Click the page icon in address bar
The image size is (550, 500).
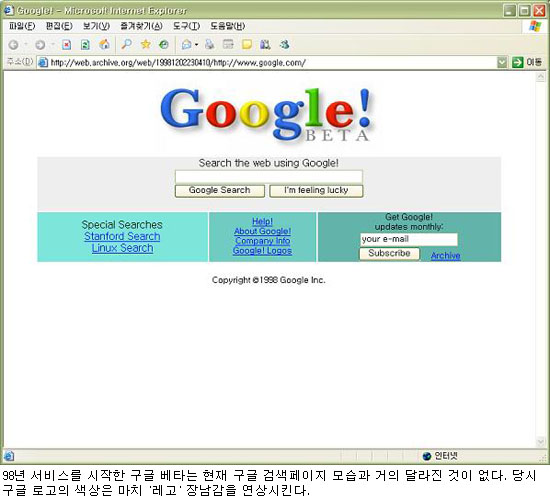point(43,63)
